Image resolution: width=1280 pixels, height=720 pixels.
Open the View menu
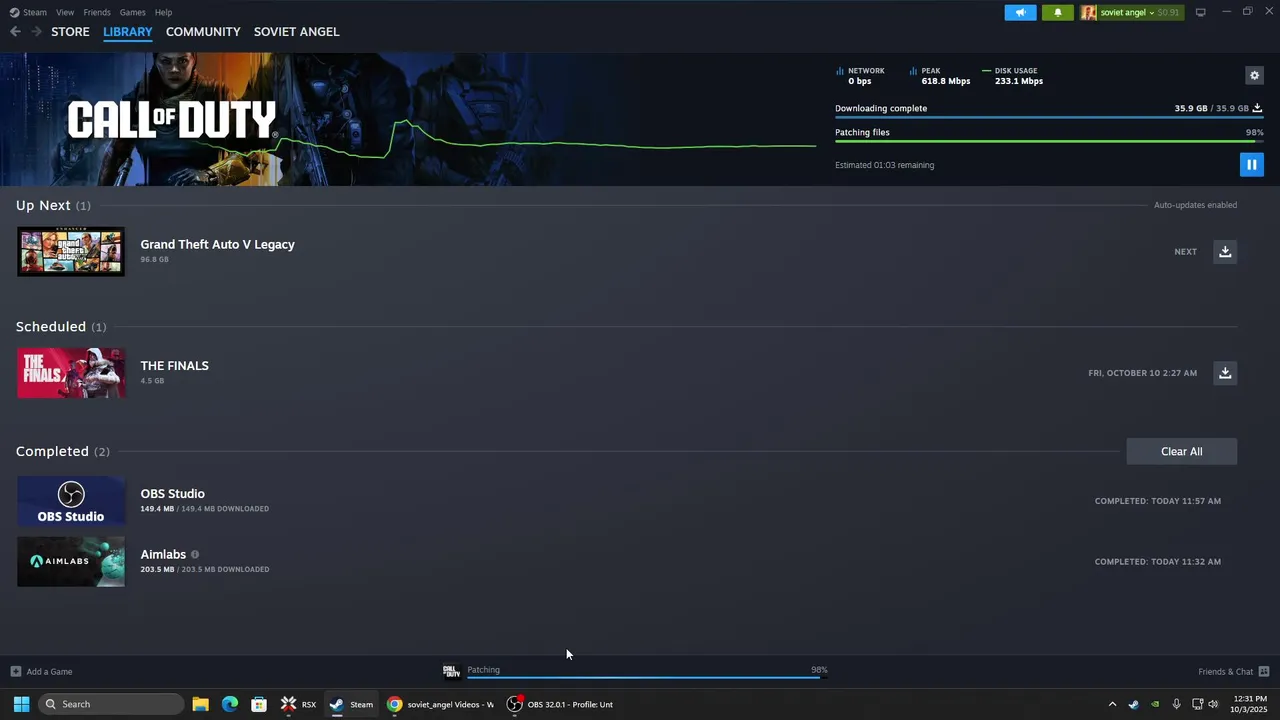(x=65, y=12)
